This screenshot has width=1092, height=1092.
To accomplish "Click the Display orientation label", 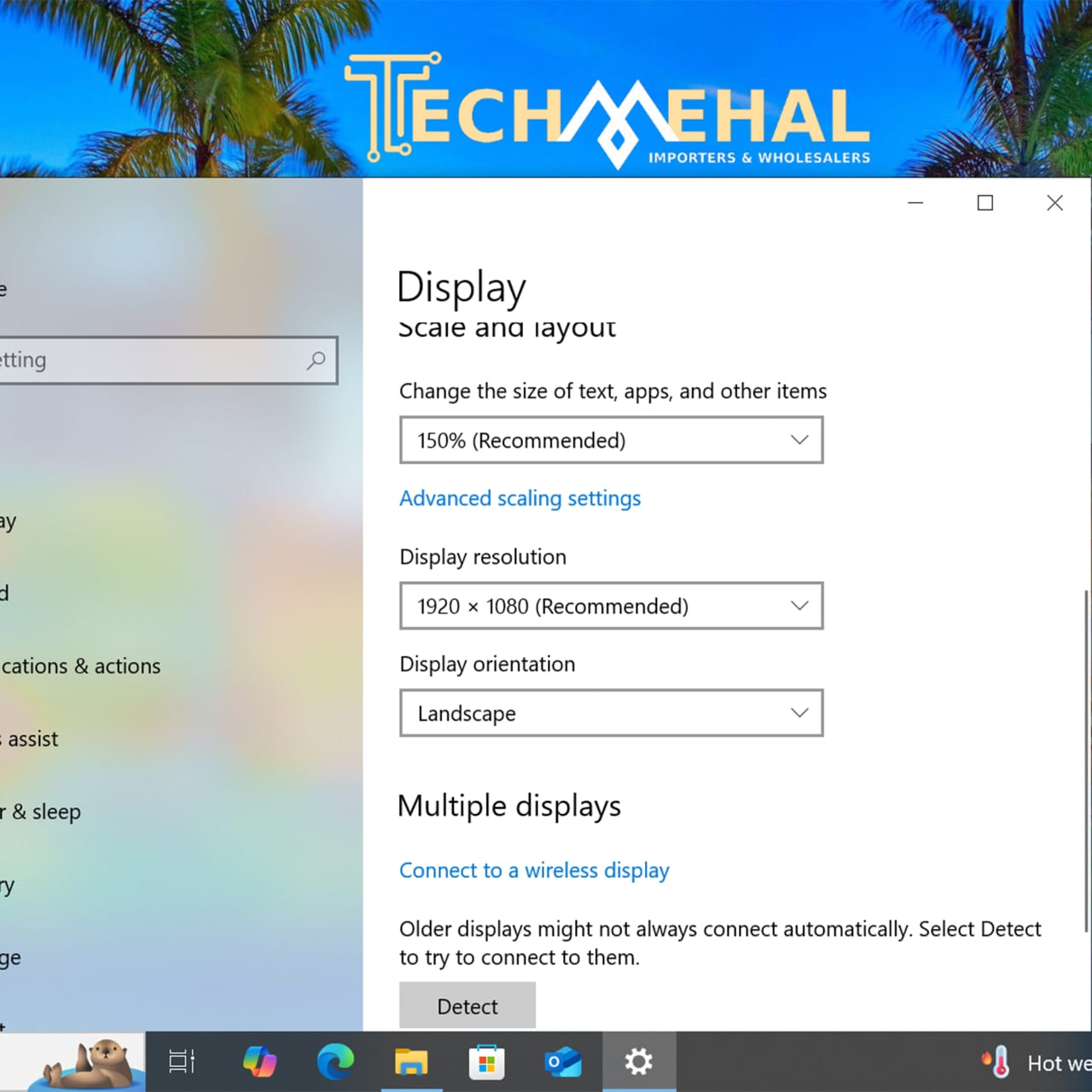I will (x=487, y=665).
